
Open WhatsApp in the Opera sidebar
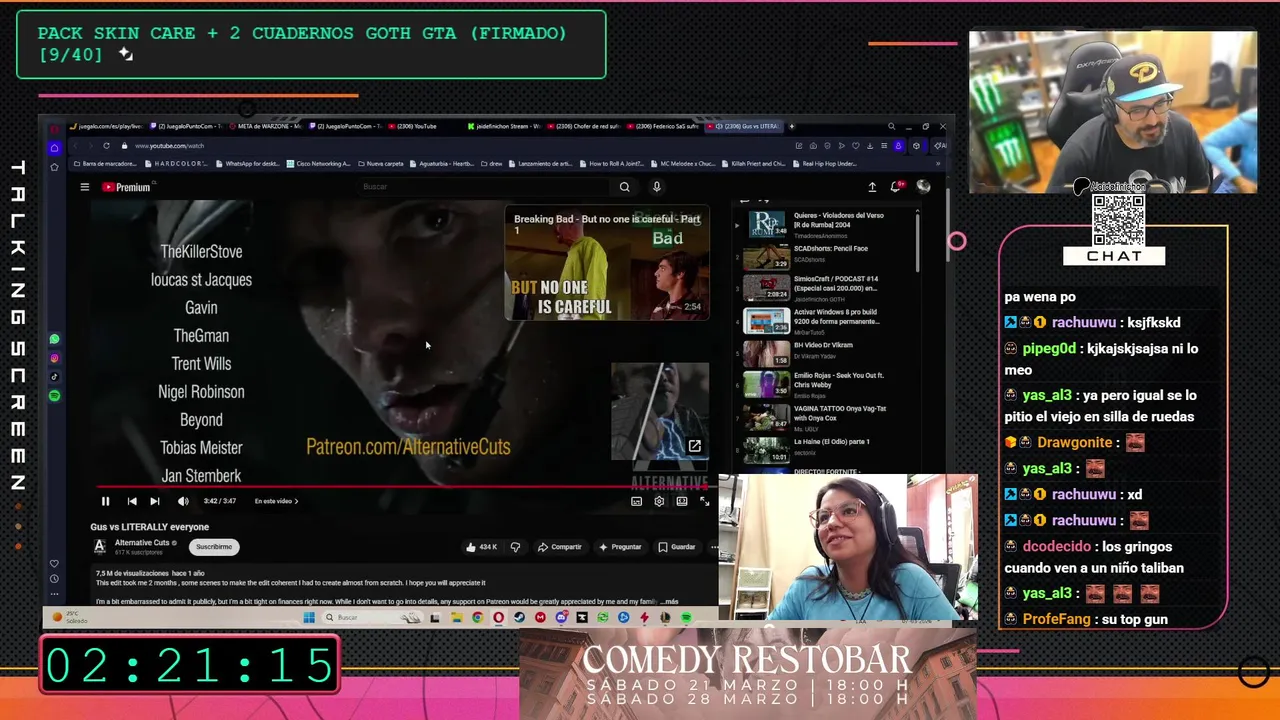click(54, 339)
